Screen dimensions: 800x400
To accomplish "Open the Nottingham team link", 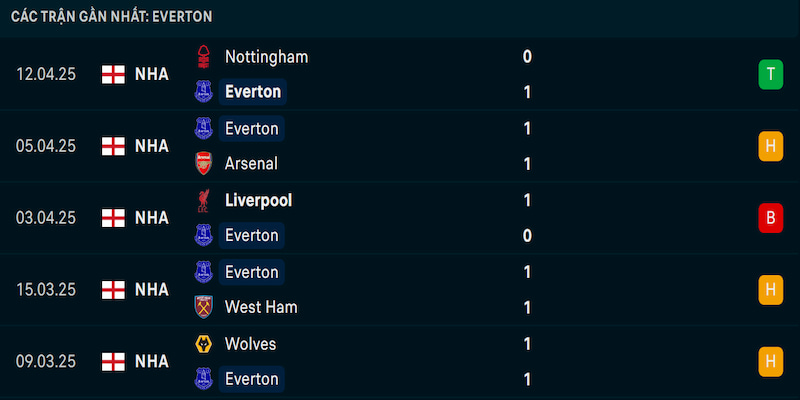I will pos(266,57).
